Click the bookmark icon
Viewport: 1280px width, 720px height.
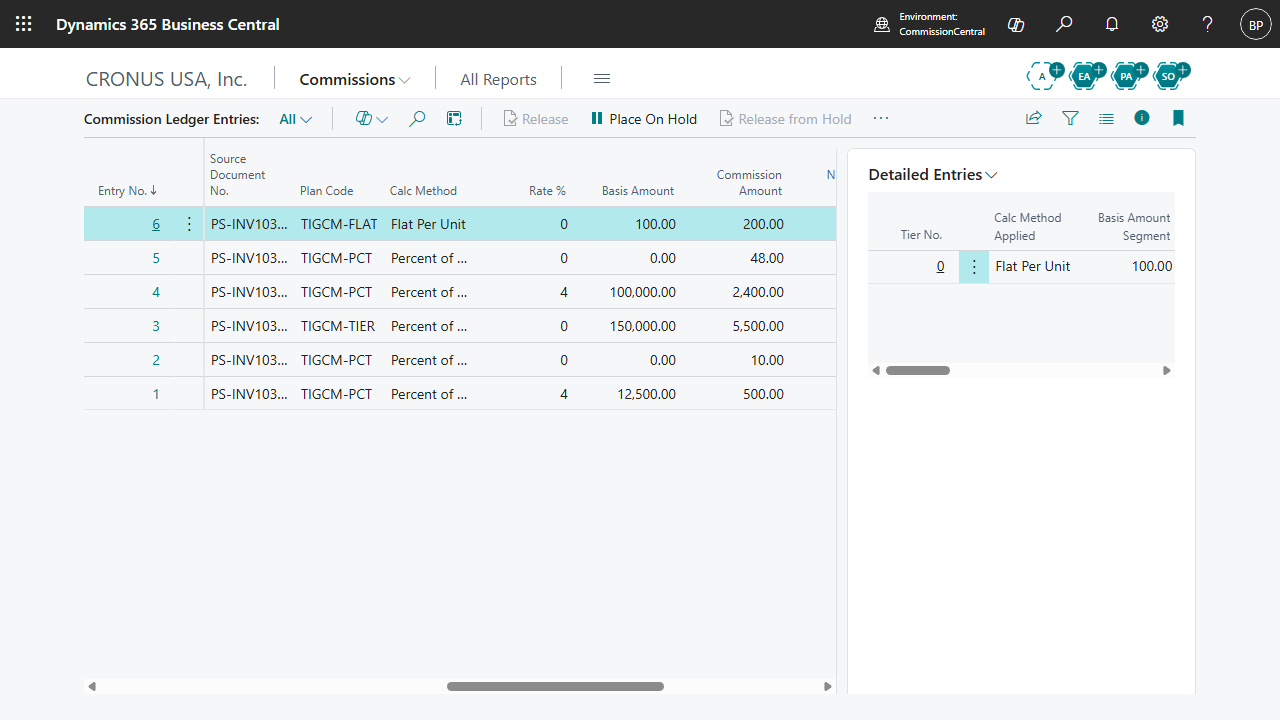tap(1178, 118)
